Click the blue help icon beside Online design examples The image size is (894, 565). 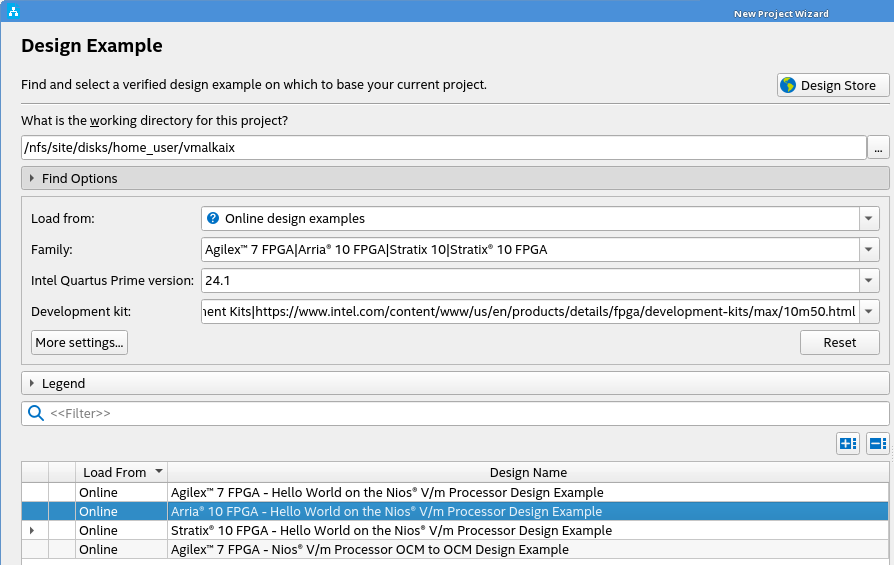coord(212,218)
